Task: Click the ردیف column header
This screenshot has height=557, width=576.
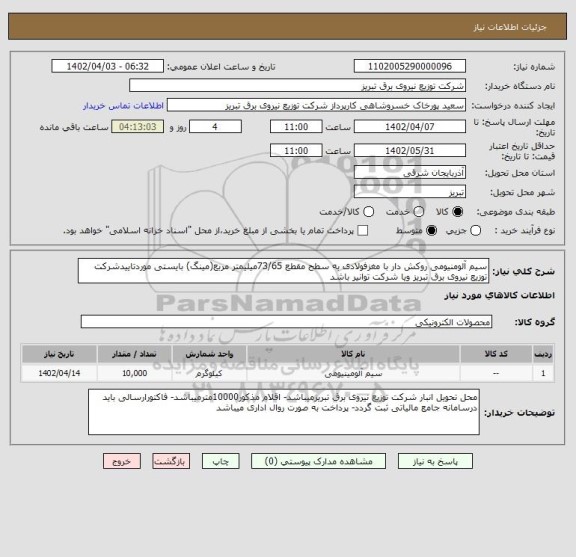Action: tap(543, 354)
